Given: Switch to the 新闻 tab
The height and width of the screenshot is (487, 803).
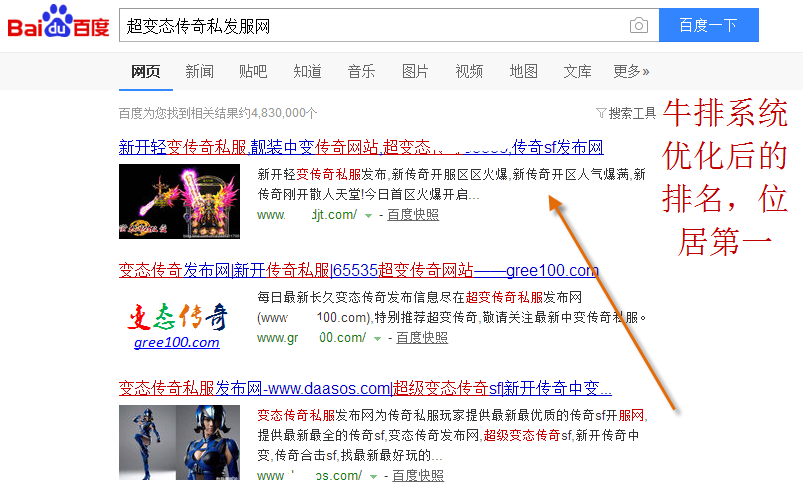Looking at the screenshot, I should click(x=199, y=71).
